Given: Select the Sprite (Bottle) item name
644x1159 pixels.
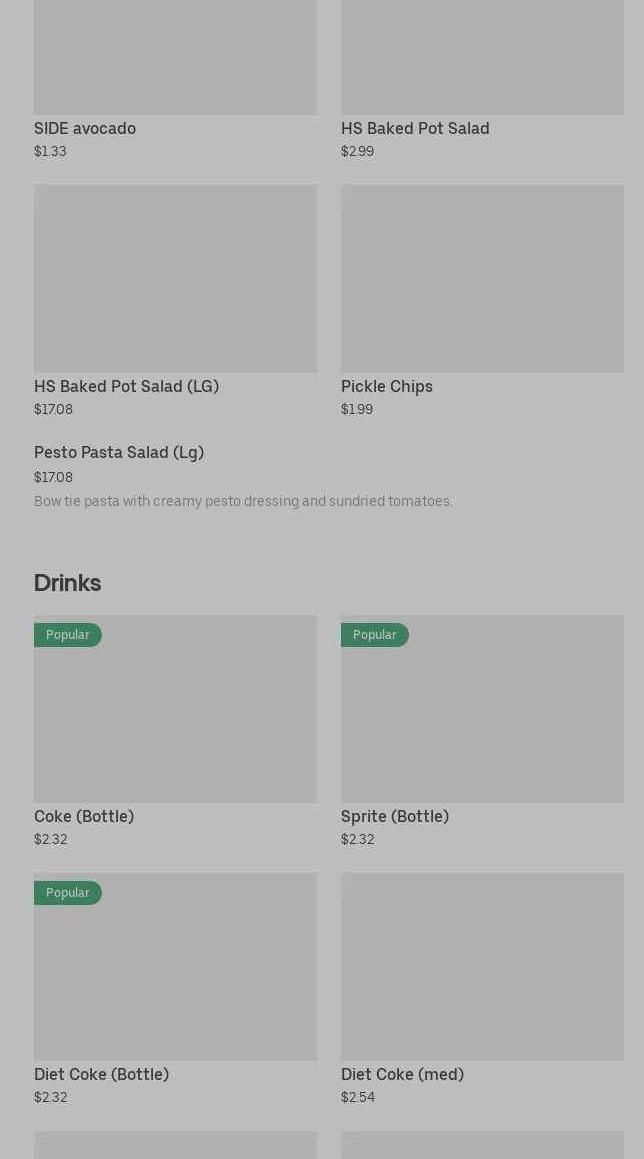Looking at the screenshot, I should (395, 817).
